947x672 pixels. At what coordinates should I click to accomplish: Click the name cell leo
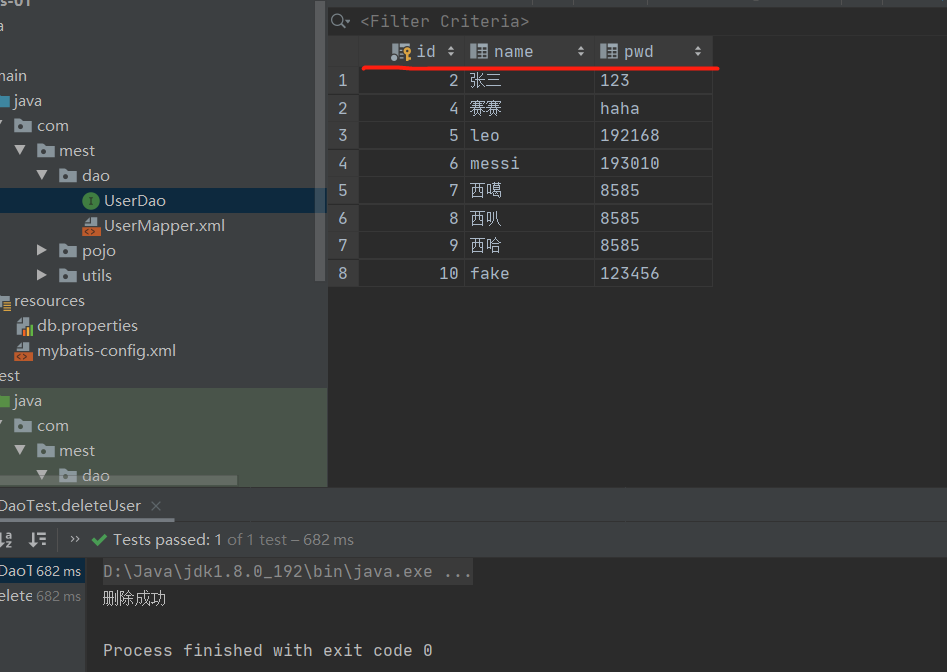point(529,135)
